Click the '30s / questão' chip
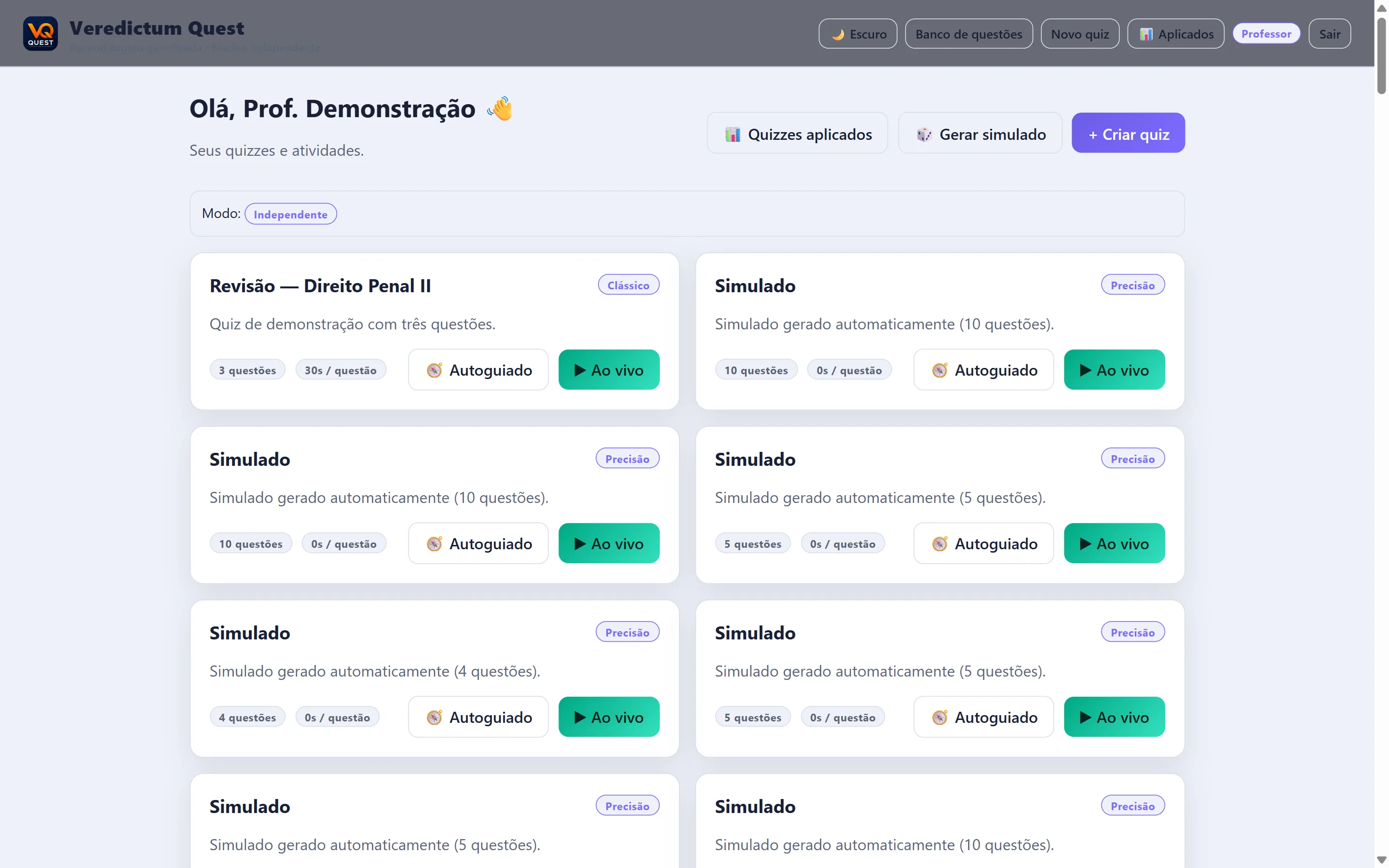This screenshot has height=868, width=1389. [341, 370]
